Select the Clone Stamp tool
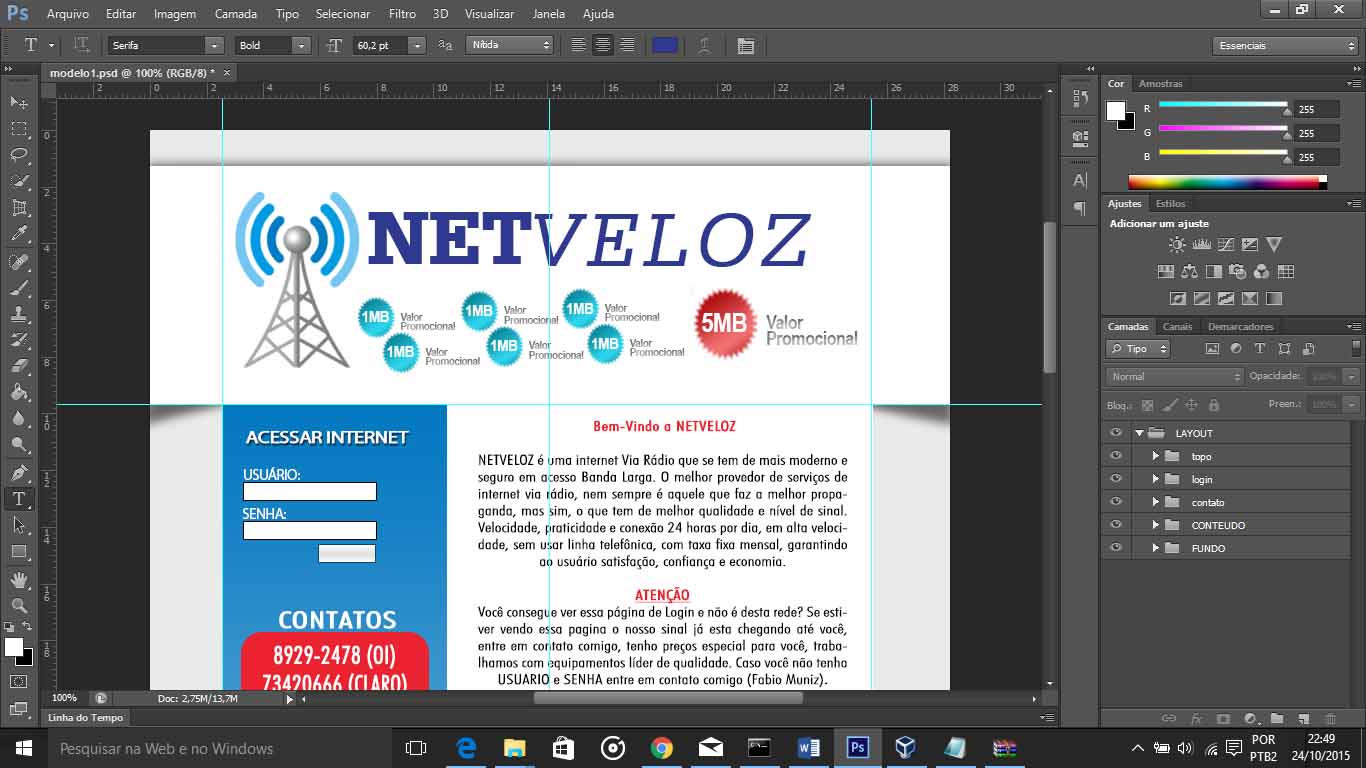Screen dimensions: 1366x768 [x=19, y=314]
